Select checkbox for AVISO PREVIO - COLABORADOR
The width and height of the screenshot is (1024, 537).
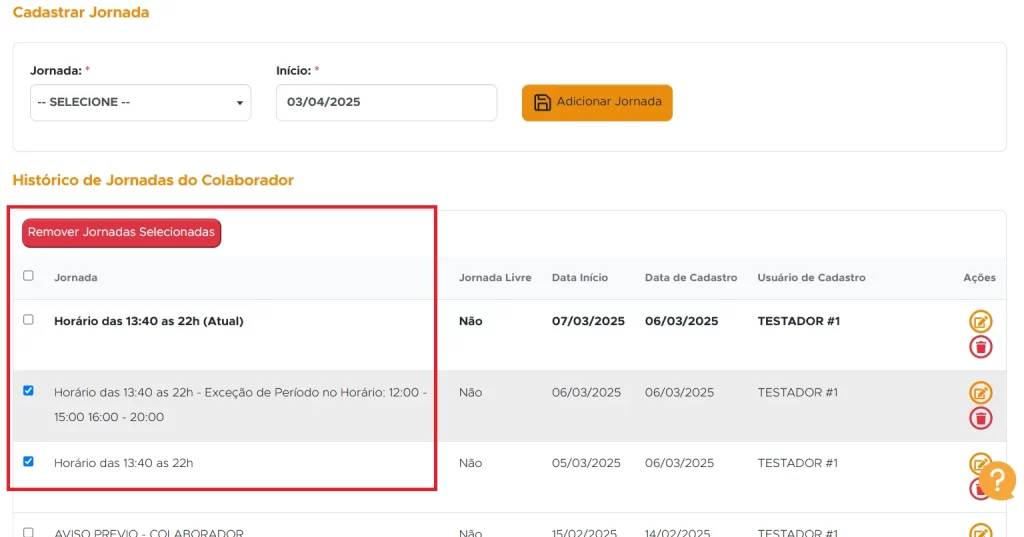click(x=28, y=532)
